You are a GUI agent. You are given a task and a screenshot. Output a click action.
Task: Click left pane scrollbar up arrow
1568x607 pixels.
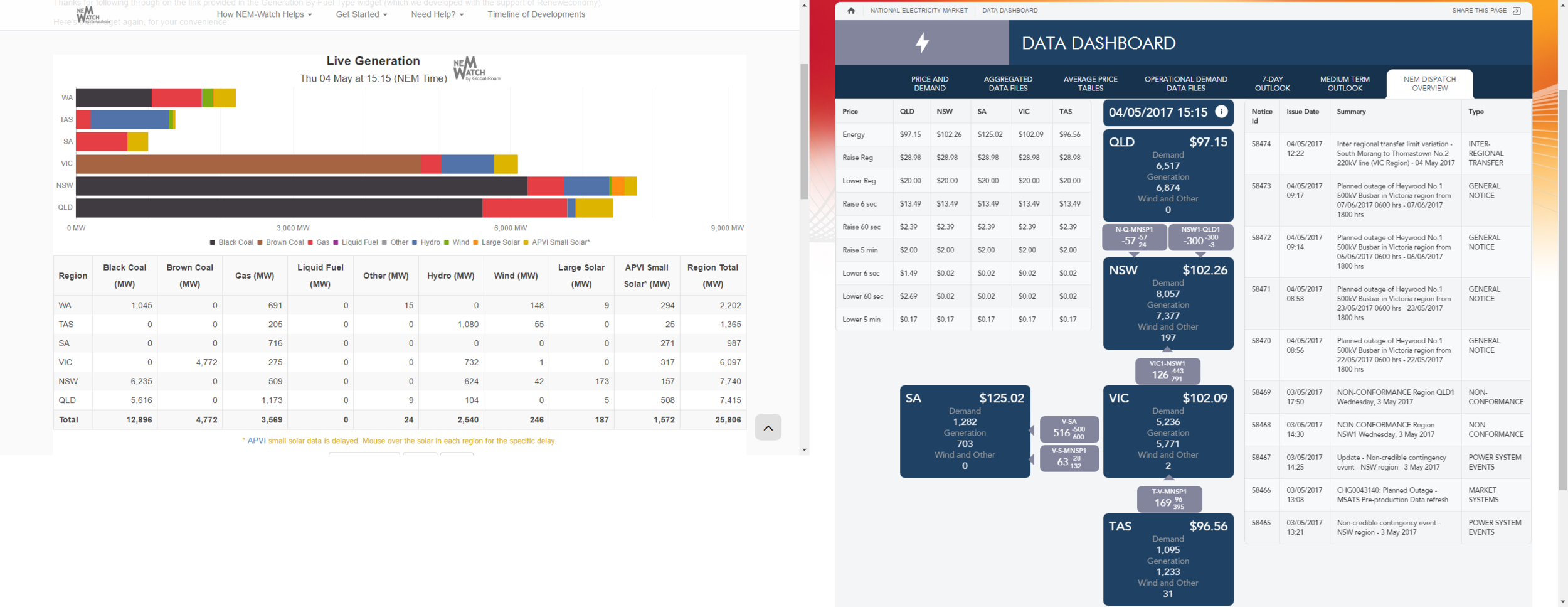pyautogui.click(x=804, y=5)
